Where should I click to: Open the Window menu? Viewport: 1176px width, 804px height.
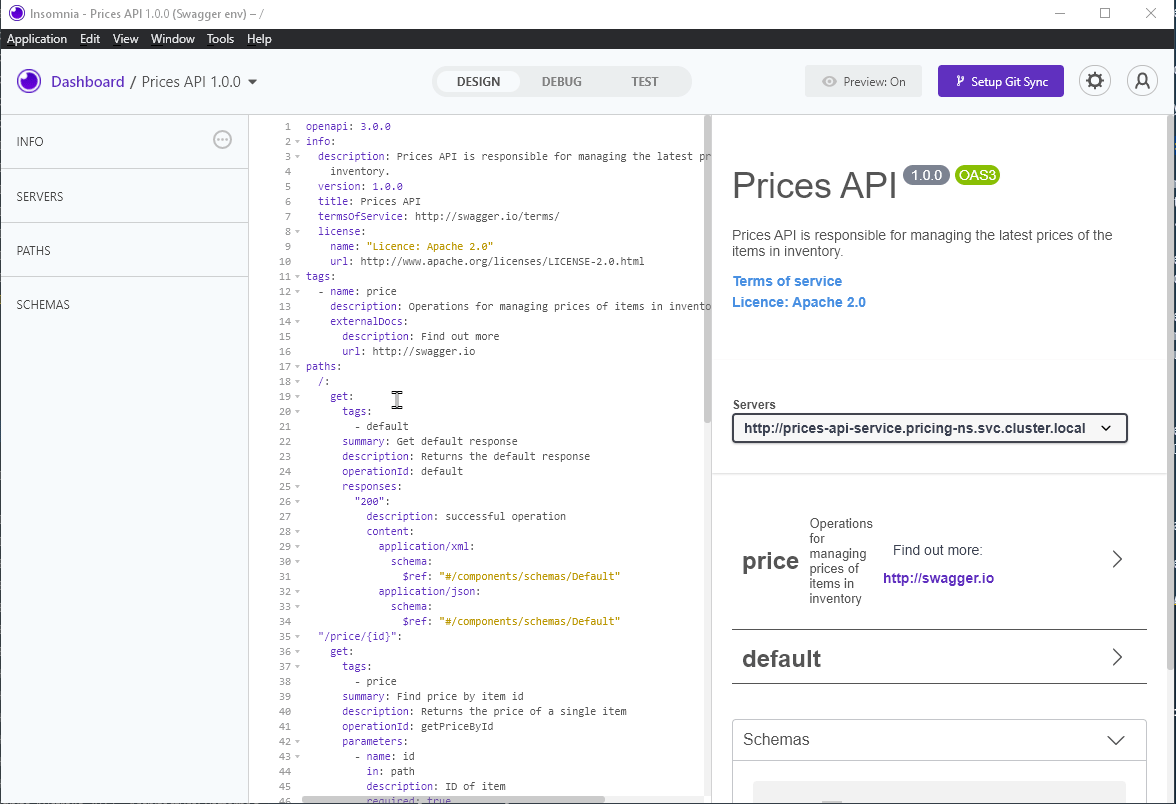pos(172,39)
